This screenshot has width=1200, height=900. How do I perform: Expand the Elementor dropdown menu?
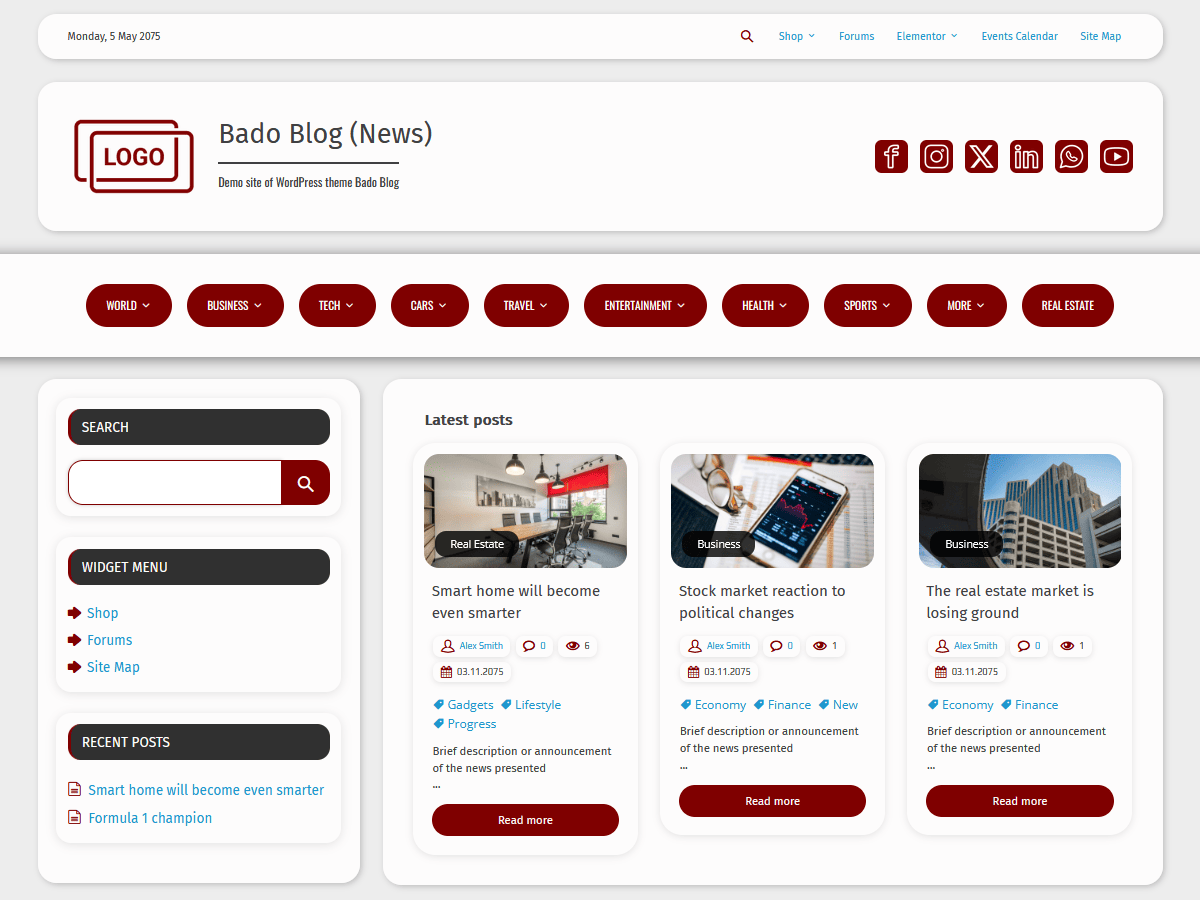(x=926, y=36)
